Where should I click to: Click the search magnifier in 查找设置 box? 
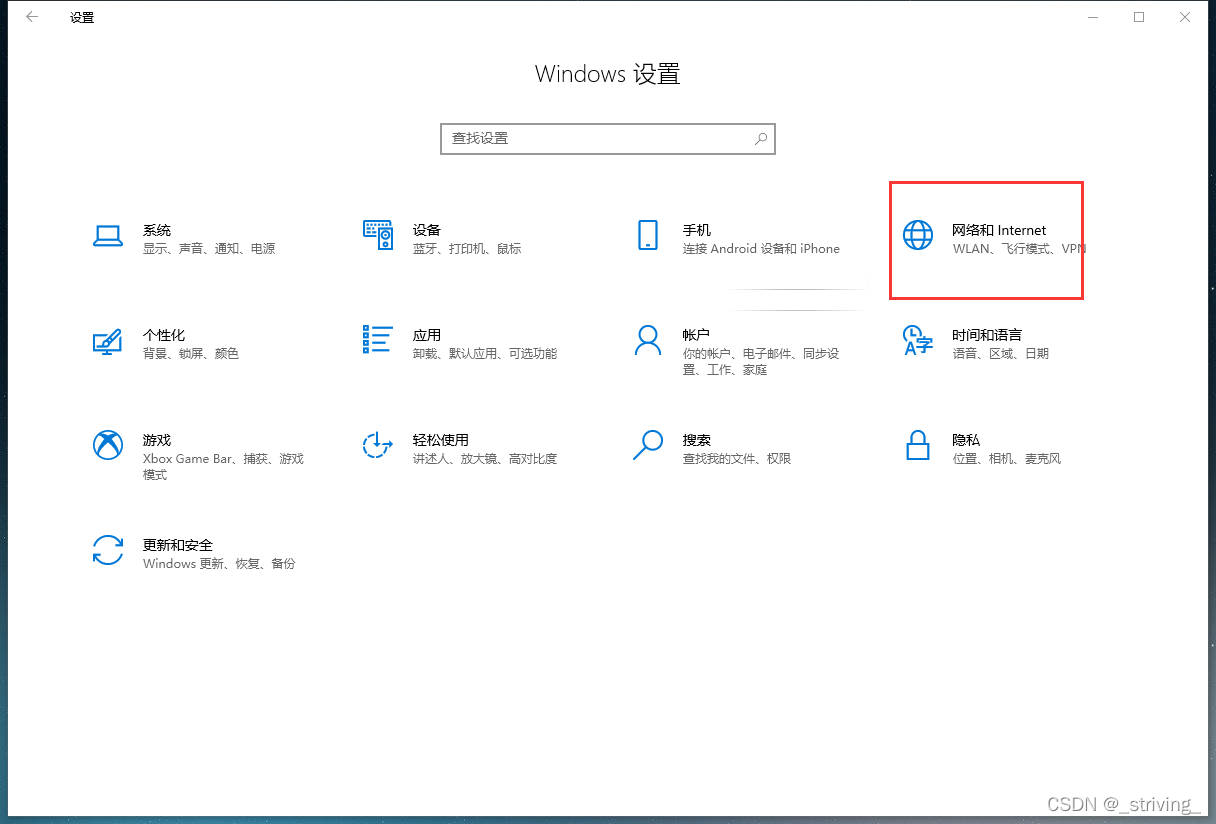click(x=761, y=139)
